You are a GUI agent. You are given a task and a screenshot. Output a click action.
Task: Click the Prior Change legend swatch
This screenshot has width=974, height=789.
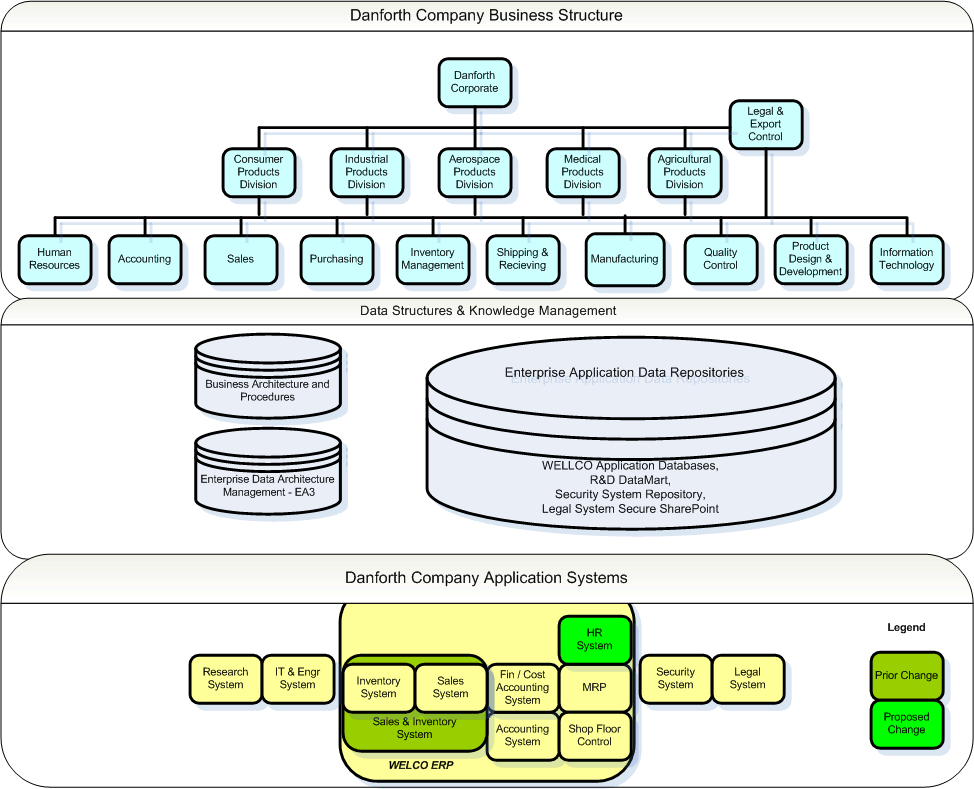coord(906,675)
